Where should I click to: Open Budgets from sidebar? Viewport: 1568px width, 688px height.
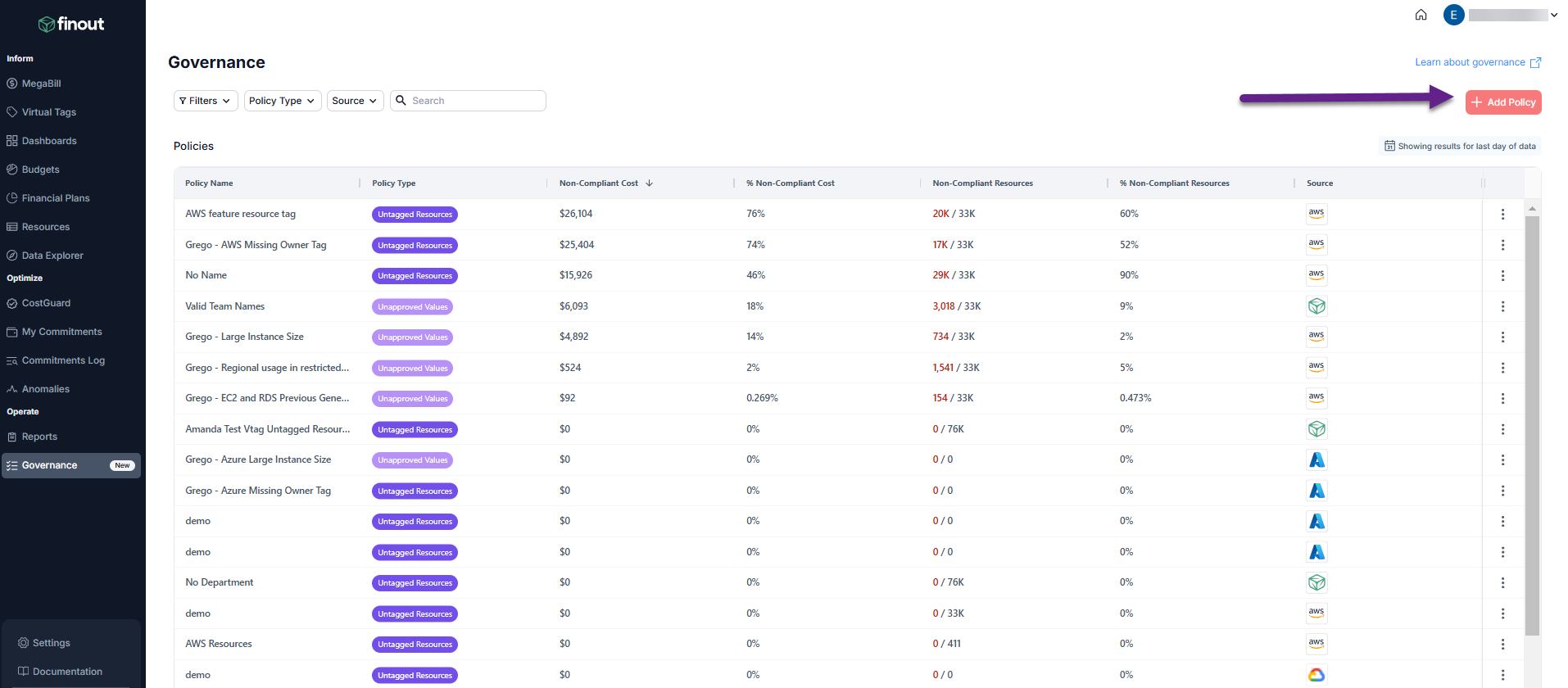40,170
